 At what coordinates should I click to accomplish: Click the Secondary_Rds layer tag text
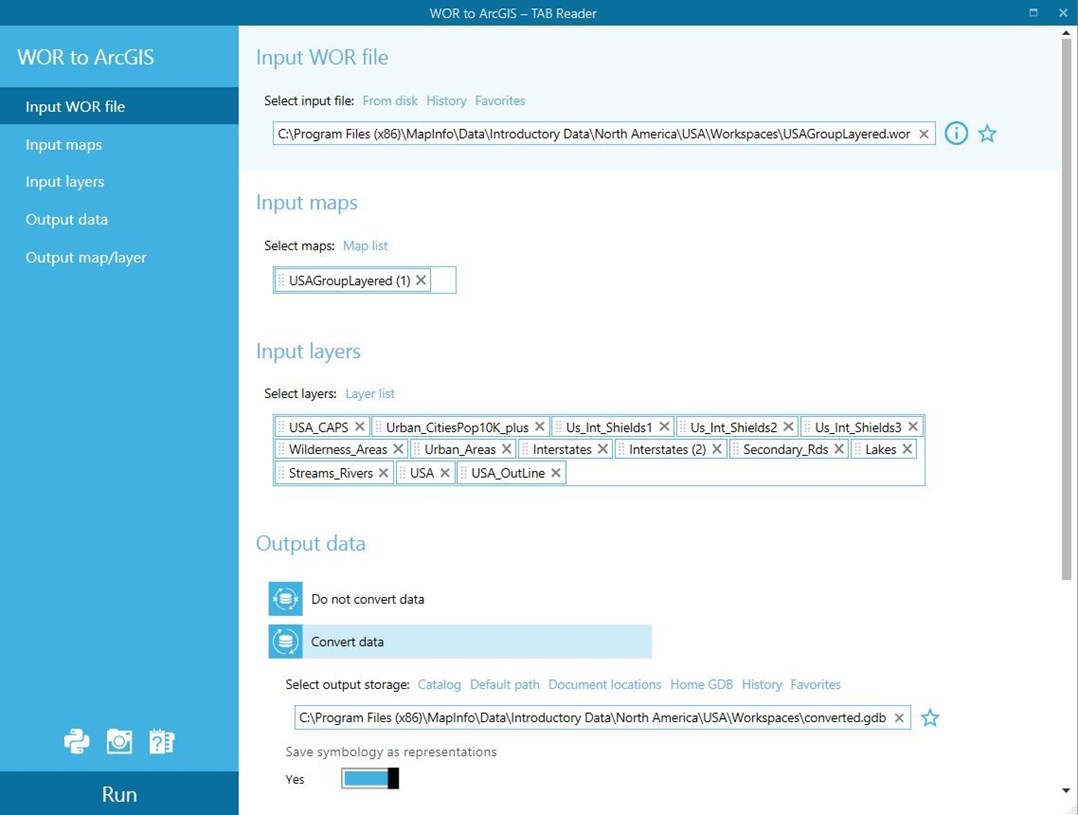click(785, 449)
